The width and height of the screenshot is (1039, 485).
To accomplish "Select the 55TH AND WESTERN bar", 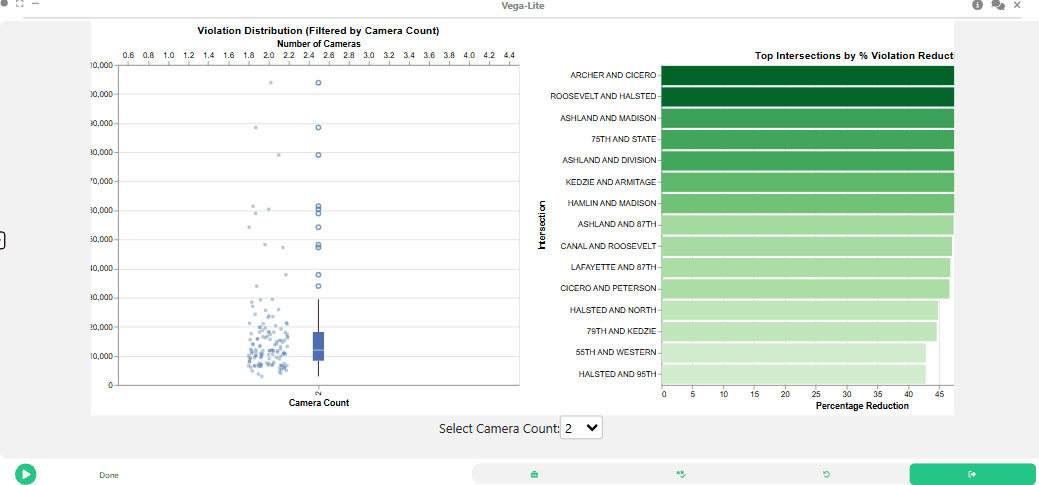I will coord(793,352).
